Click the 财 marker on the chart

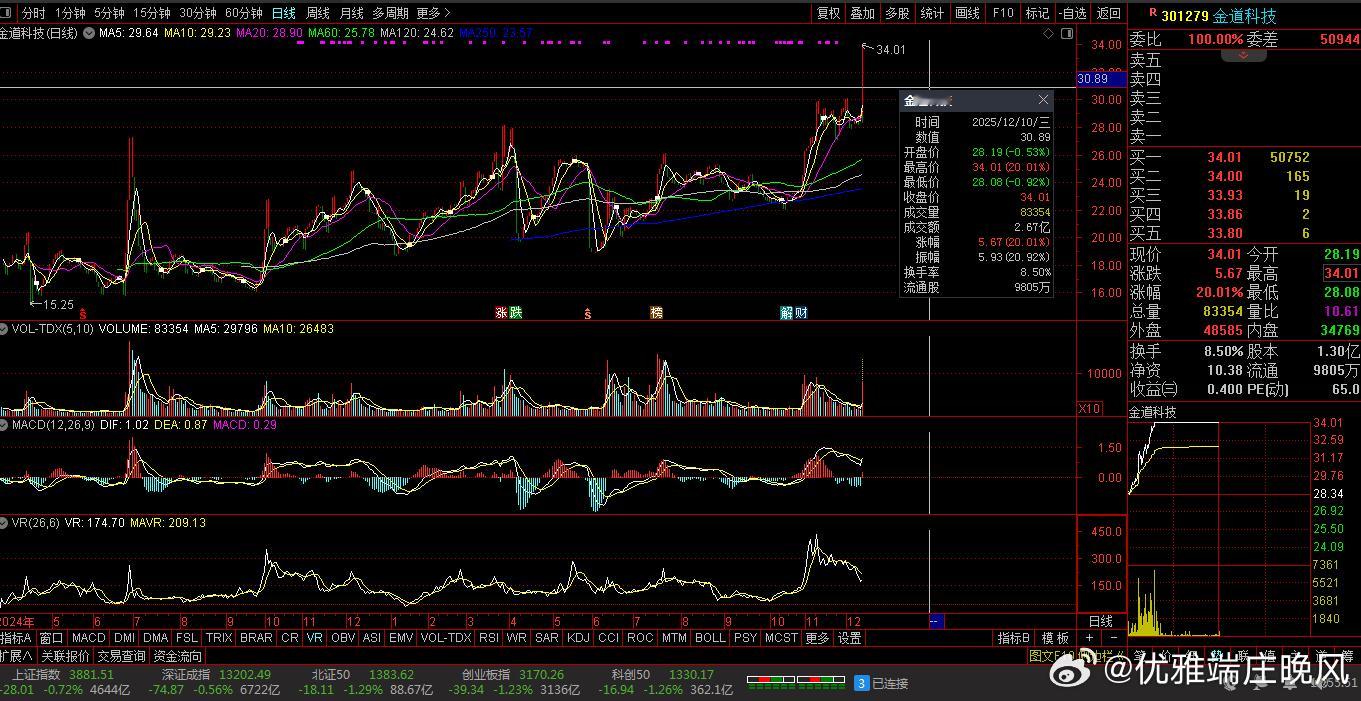click(x=802, y=313)
